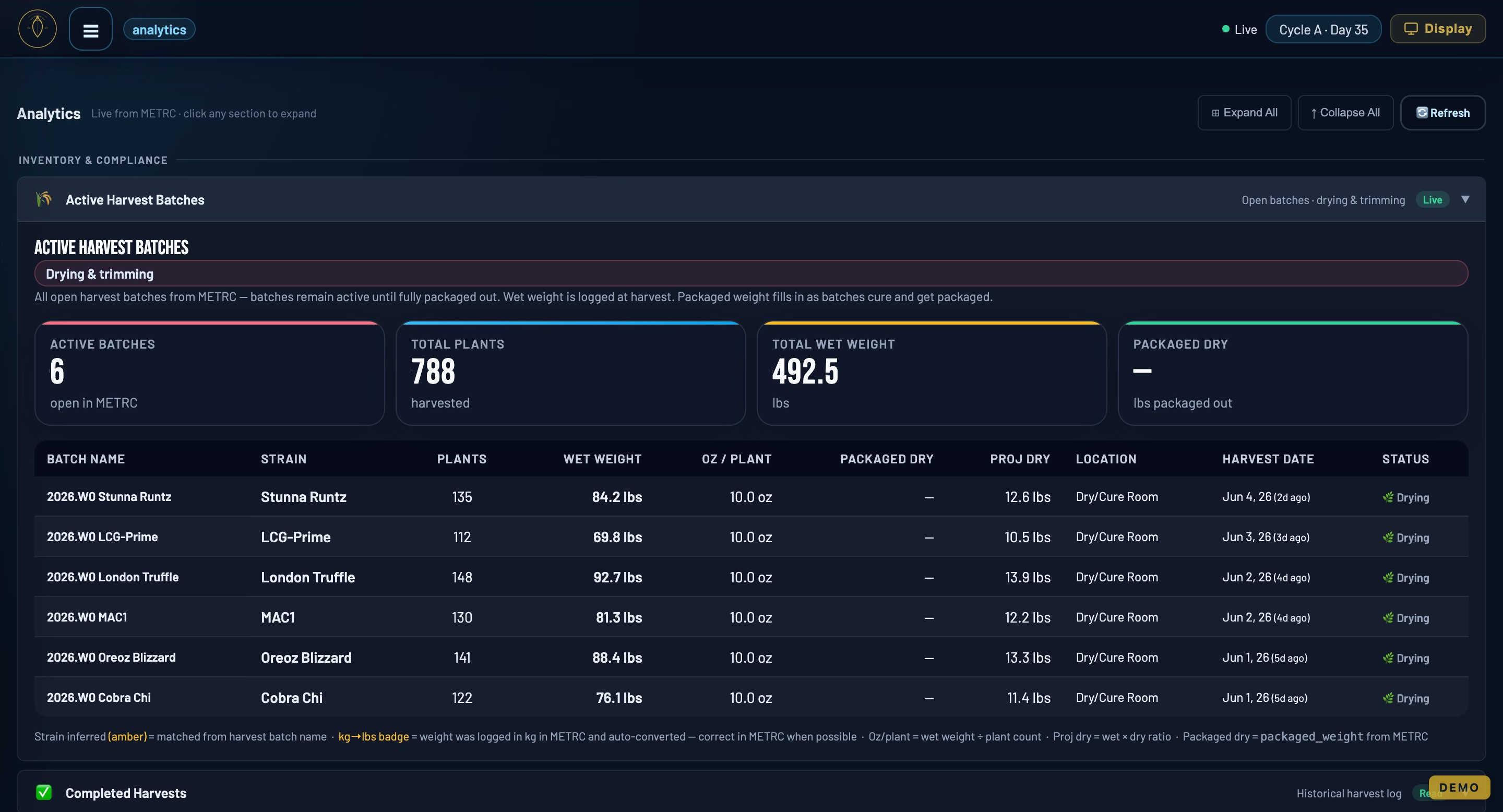Select batch 2026.WO LCG-Prime

(102, 536)
